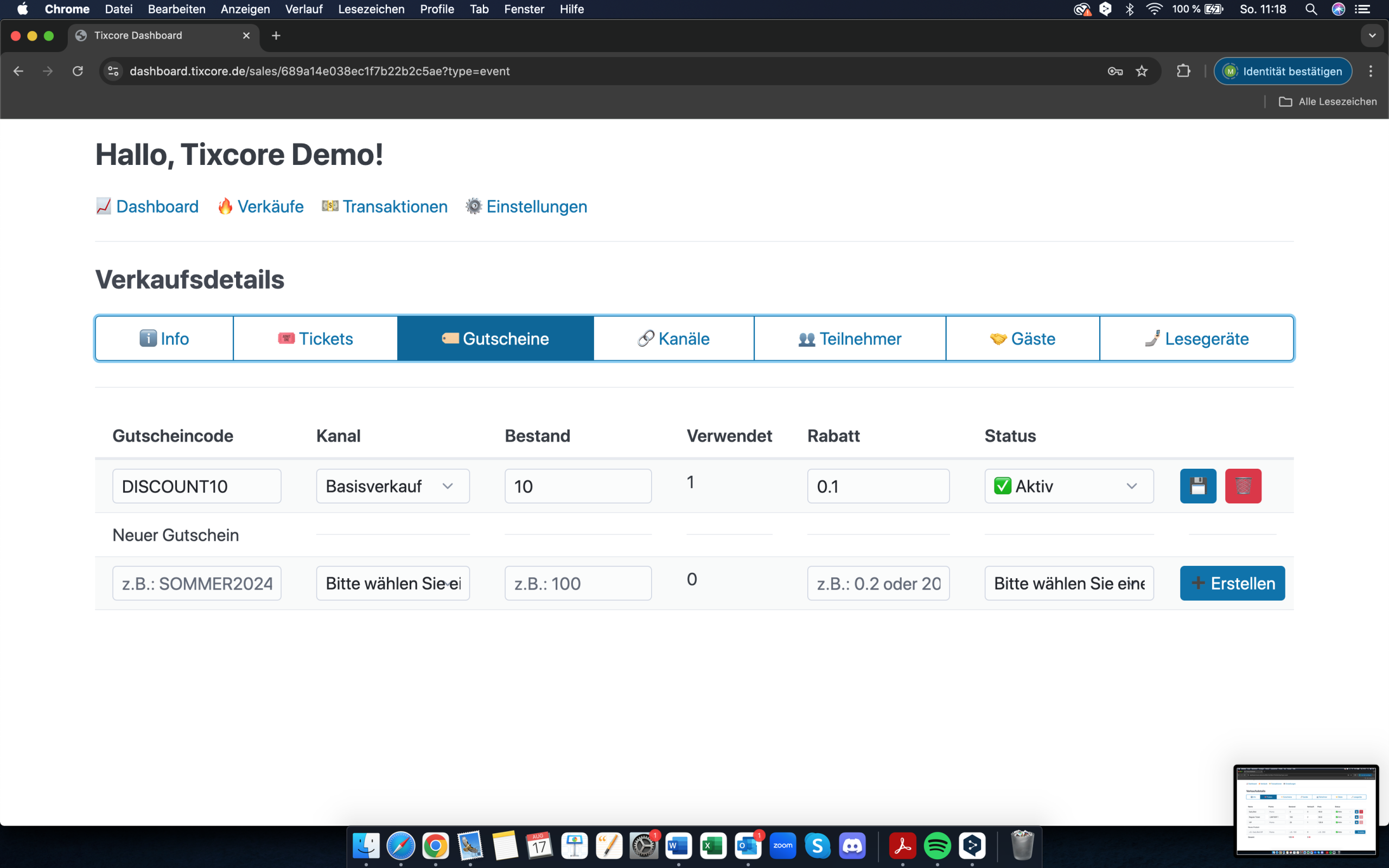This screenshot has height=868, width=1389.
Task: Reload the Tixcore Dashboard page
Action: (78, 71)
